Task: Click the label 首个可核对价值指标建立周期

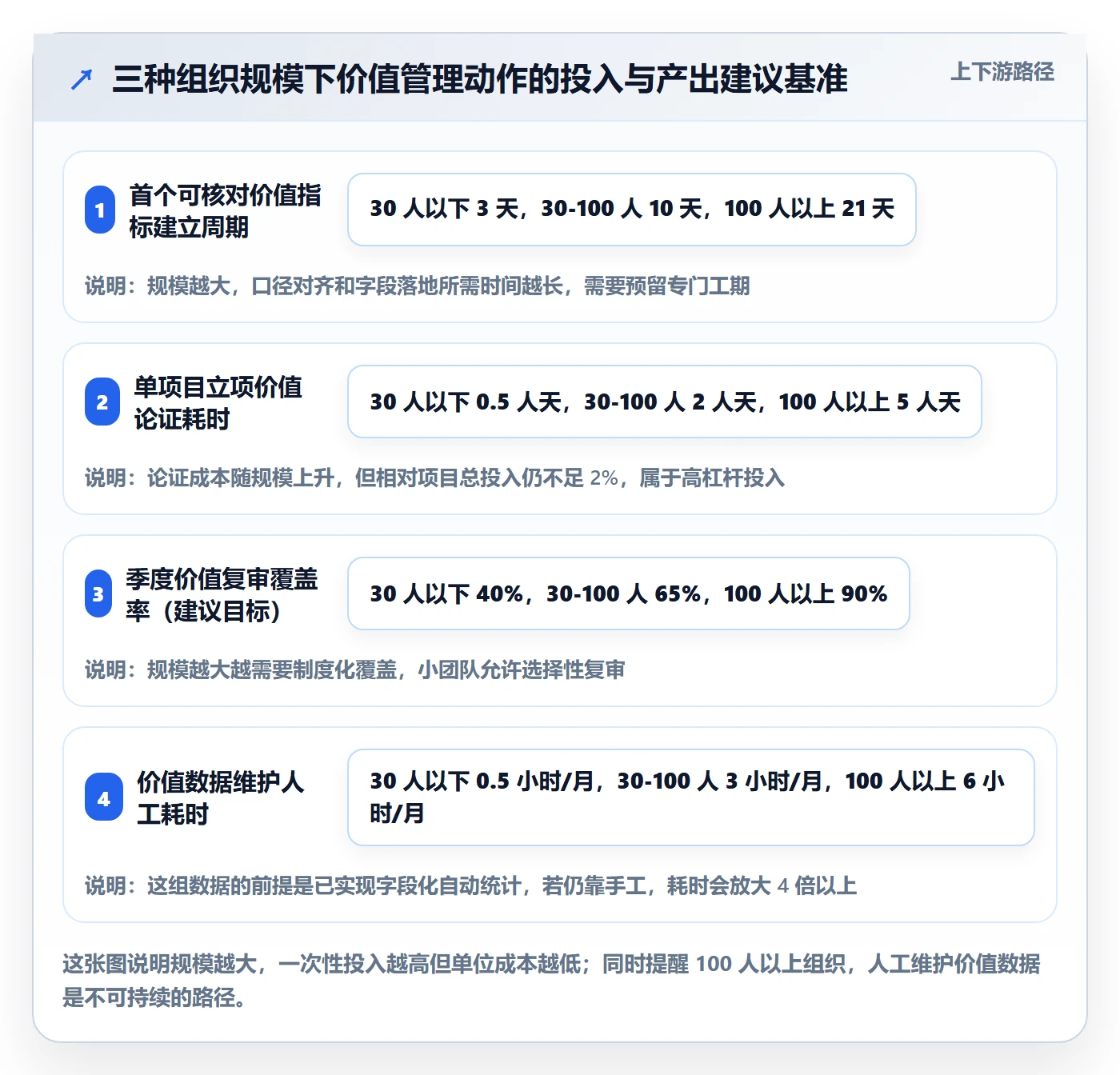Action: pos(225,210)
